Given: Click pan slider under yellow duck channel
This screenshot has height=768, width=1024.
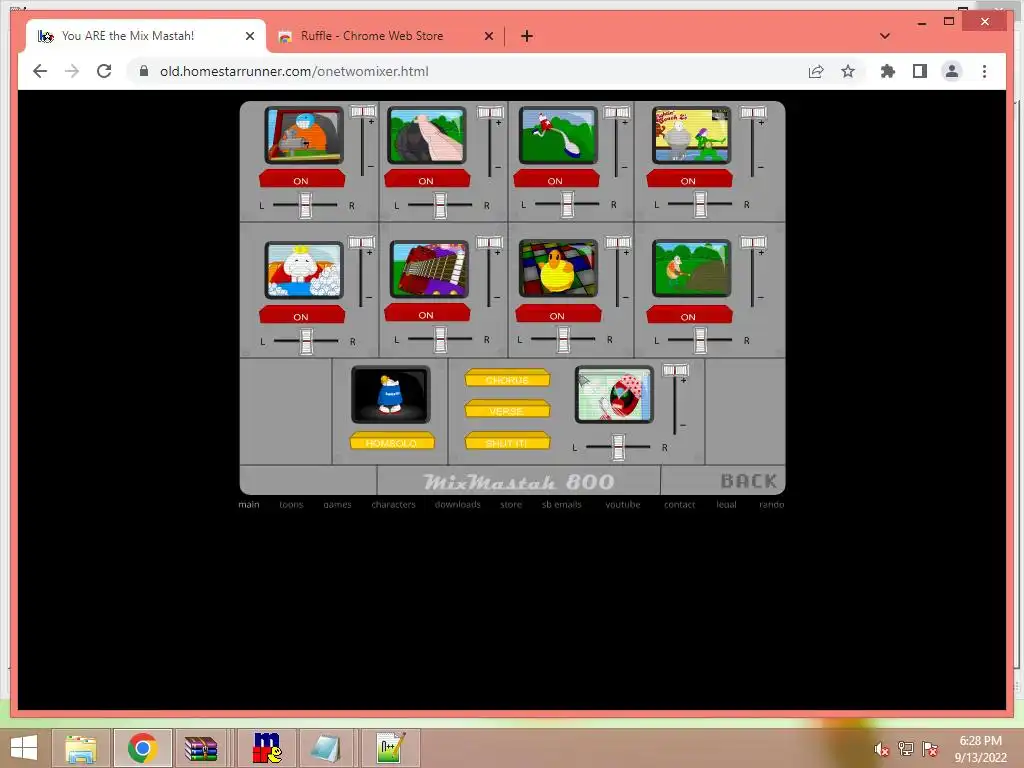Looking at the screenshot, I should click(563, 340).
